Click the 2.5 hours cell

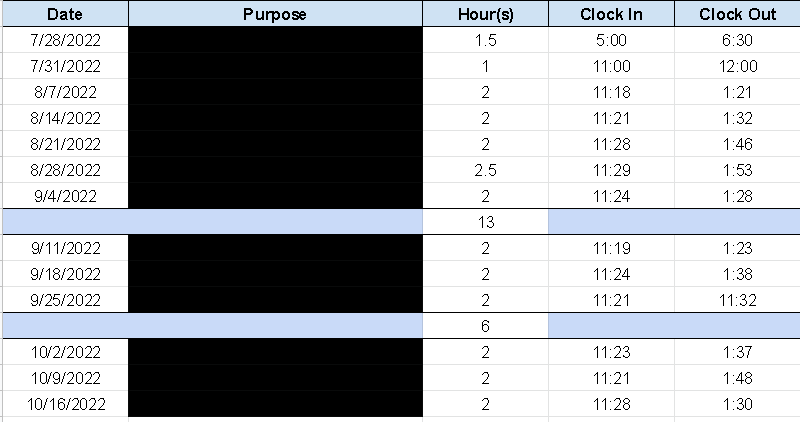(x=485, y=170)
